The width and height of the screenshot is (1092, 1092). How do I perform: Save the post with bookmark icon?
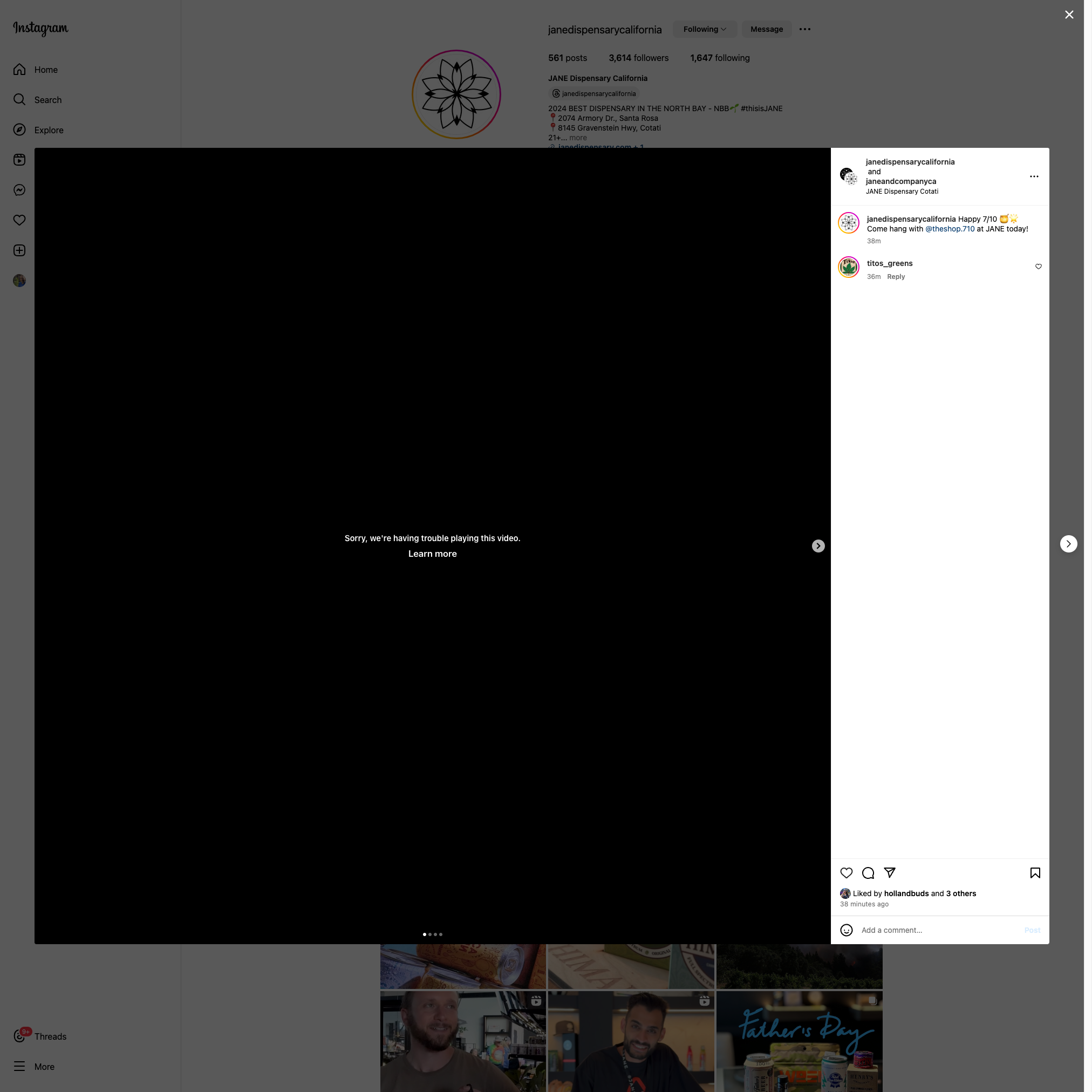[1035, 873]
